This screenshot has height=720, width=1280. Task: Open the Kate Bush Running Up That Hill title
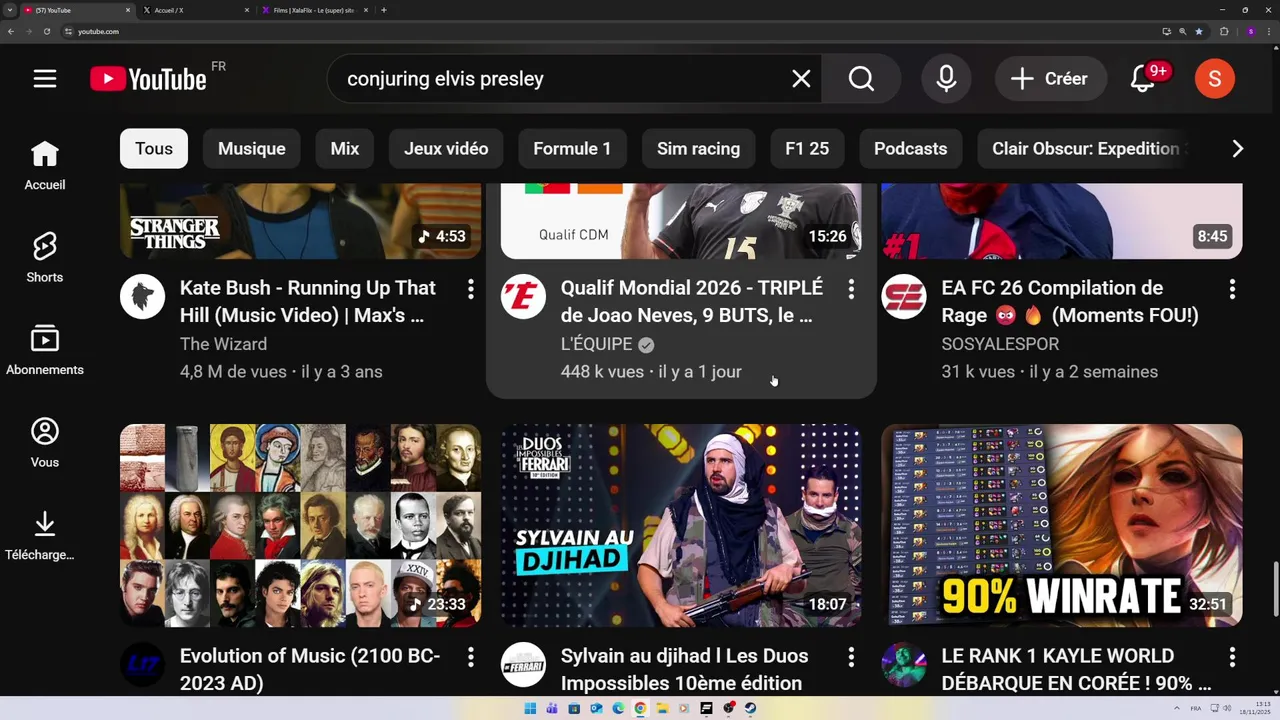pos(308,301)
